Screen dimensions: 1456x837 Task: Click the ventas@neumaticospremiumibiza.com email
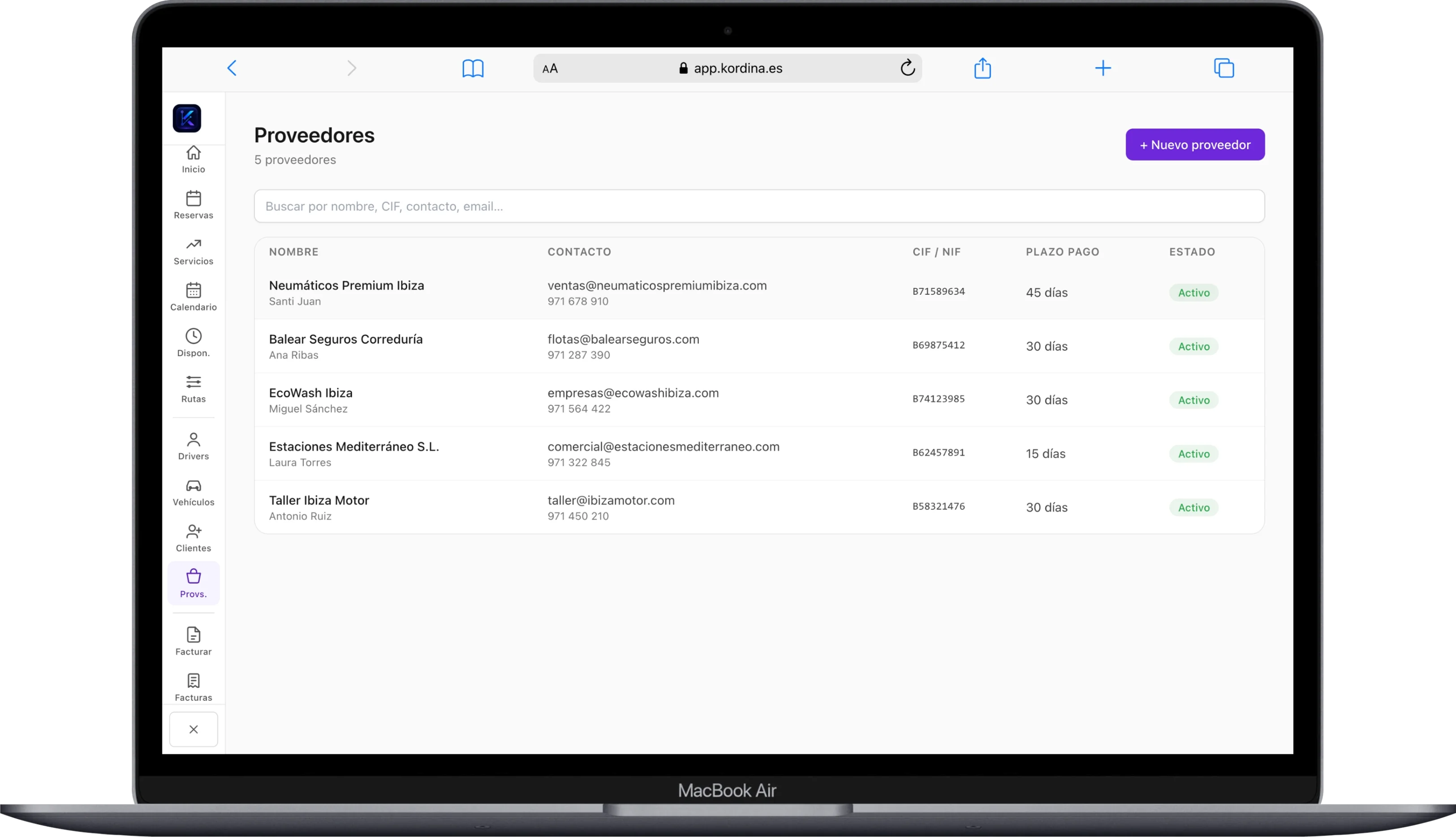tap(657, 286)
